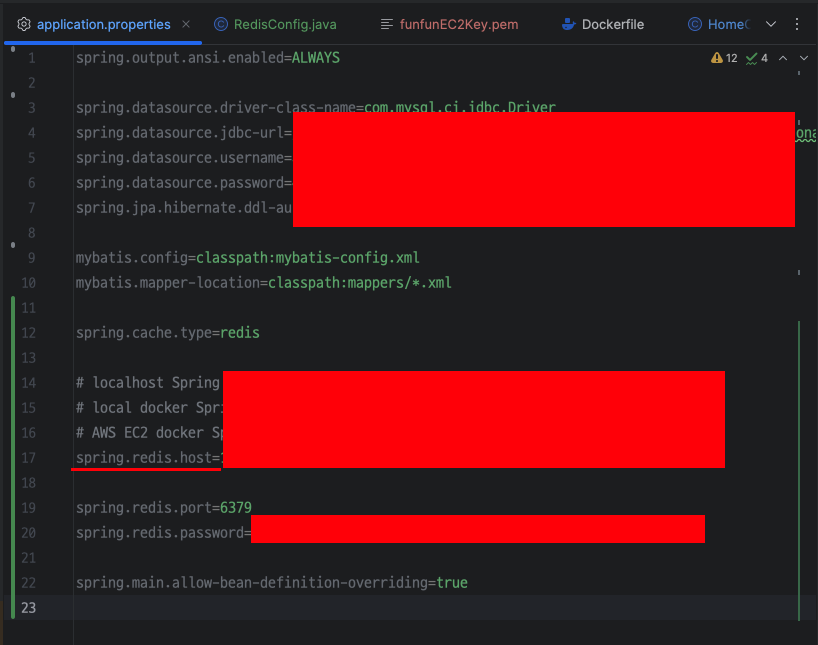Open the application.properties tab
Image resolution: width=818 pixels, height=645 pixels.
[103, 25]
